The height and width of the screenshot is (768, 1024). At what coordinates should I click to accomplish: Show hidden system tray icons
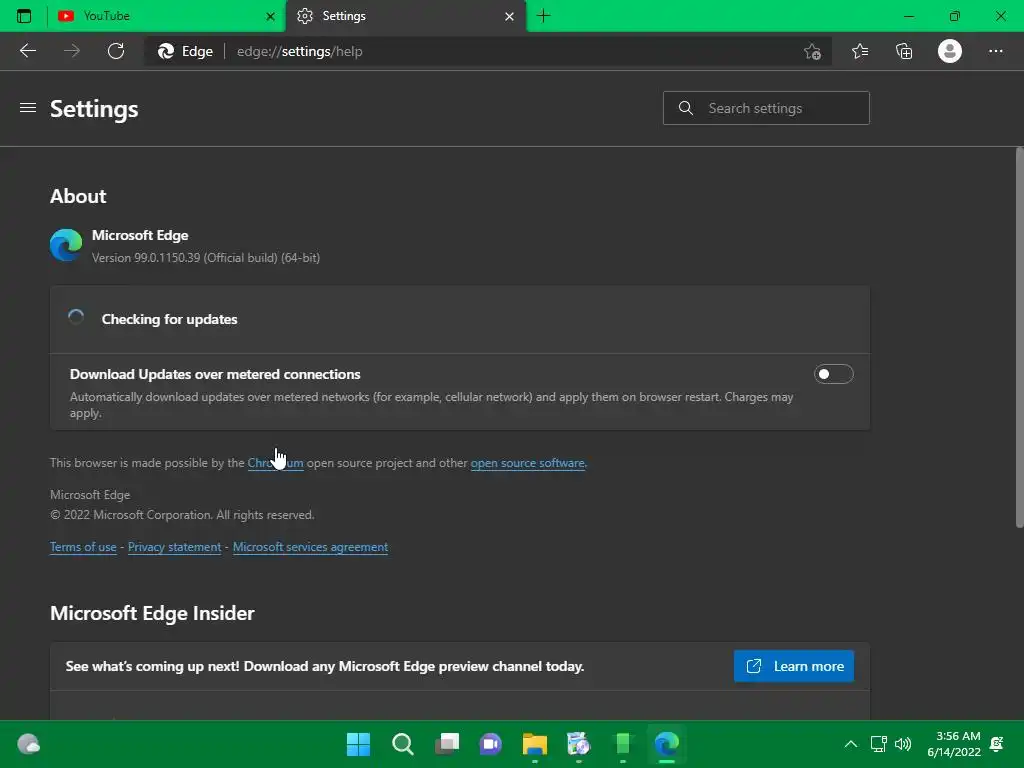pyautogui.click(x=850, y=744)
